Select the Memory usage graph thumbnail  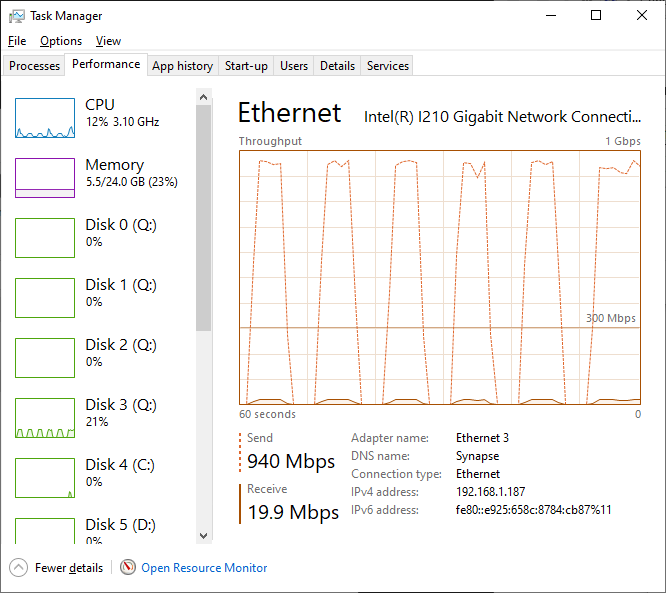coord(45,178)
